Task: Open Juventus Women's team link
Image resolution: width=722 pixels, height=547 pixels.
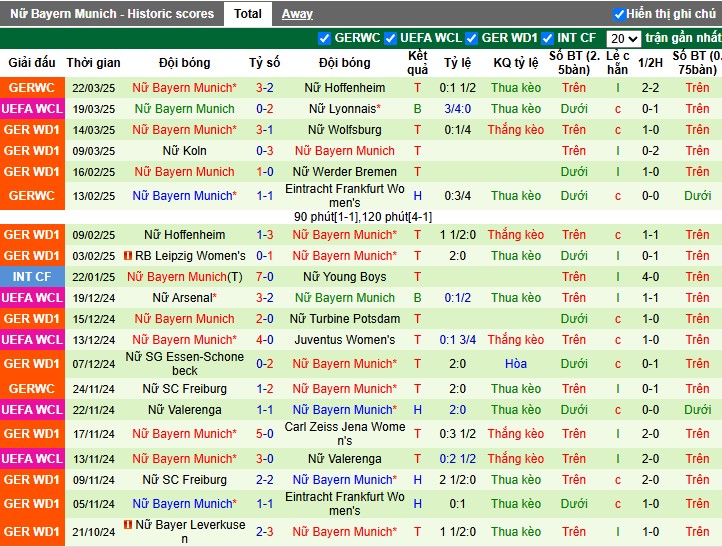Action: 344,340
